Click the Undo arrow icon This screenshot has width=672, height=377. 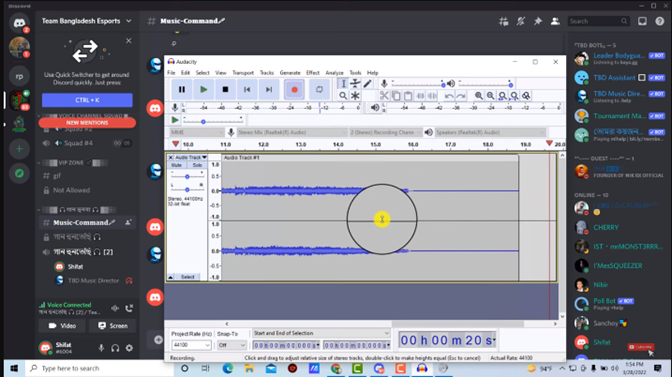449,96
